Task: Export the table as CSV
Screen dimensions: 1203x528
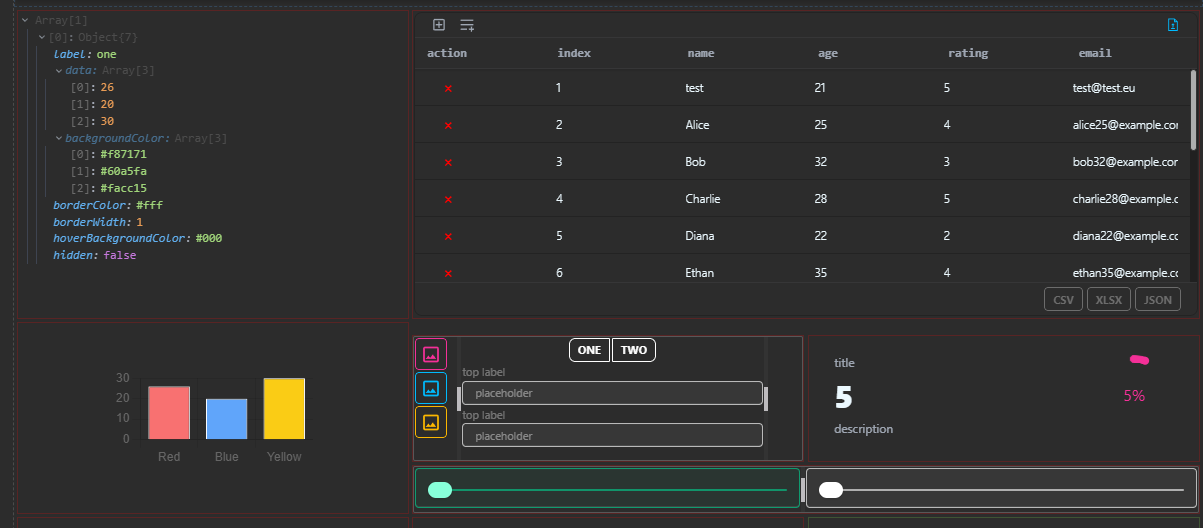Action: [x=1063, y=299]
